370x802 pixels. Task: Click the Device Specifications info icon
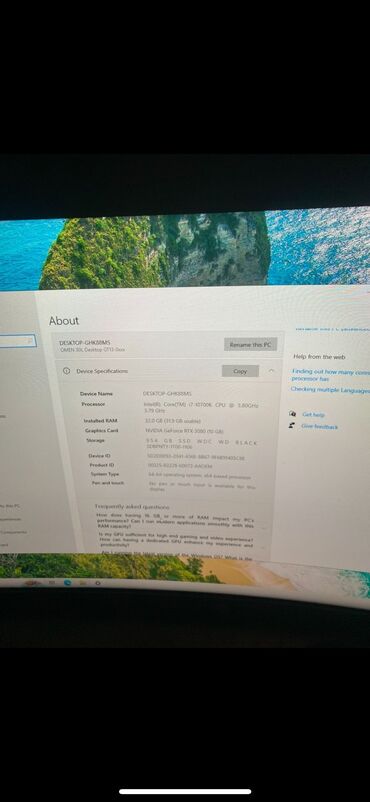tap(66, 371)
